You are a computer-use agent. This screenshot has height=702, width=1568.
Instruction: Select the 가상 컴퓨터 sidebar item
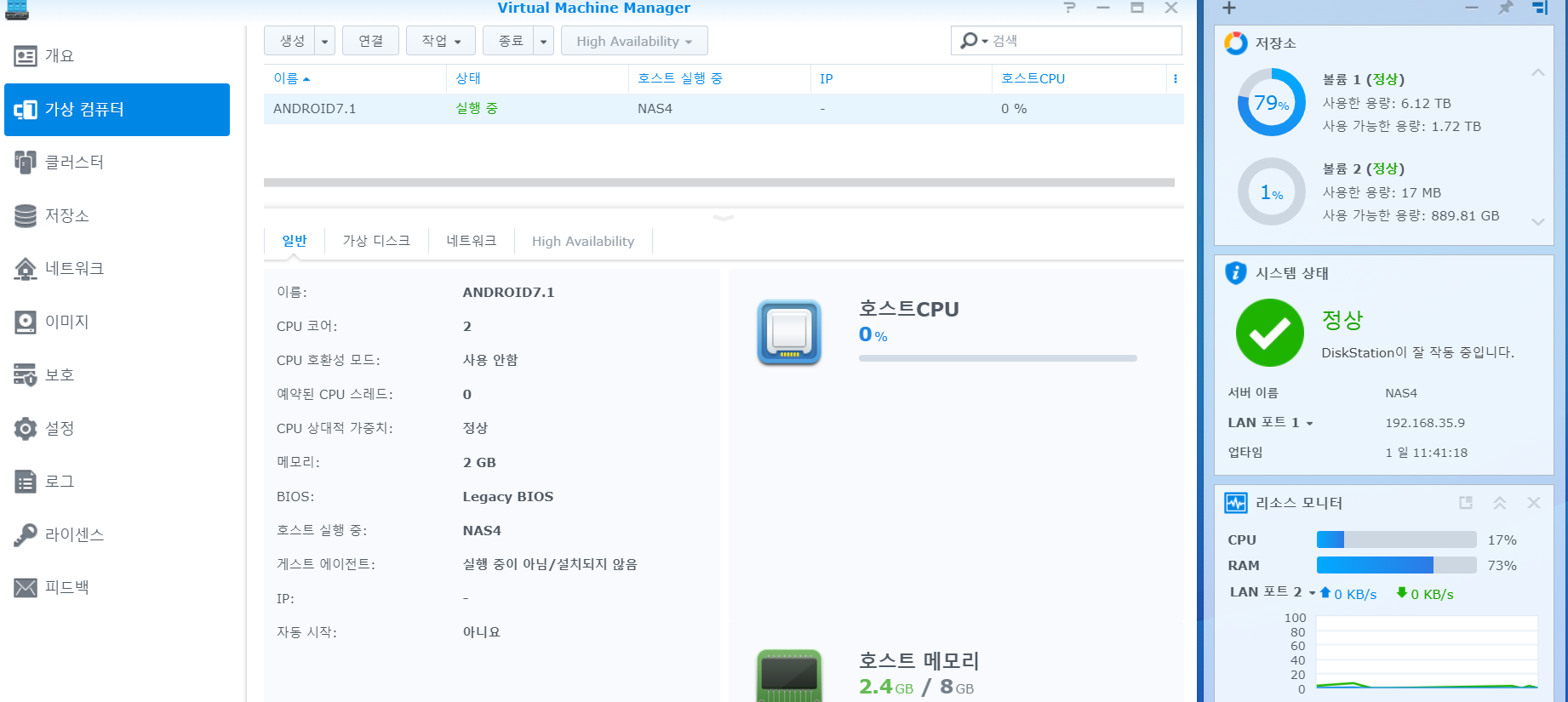[x=117, y=110]
